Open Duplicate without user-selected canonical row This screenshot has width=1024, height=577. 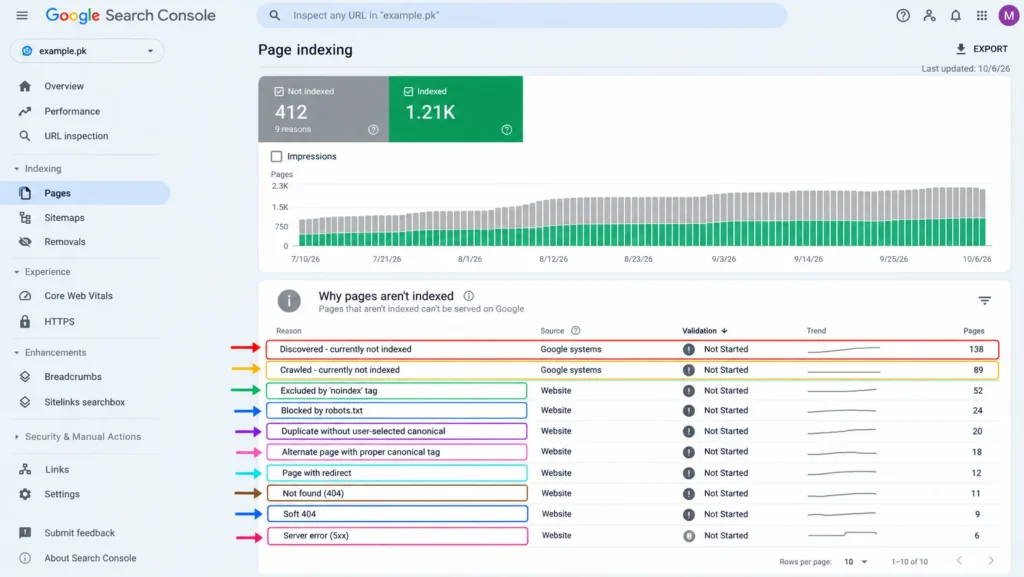point(632,431)
